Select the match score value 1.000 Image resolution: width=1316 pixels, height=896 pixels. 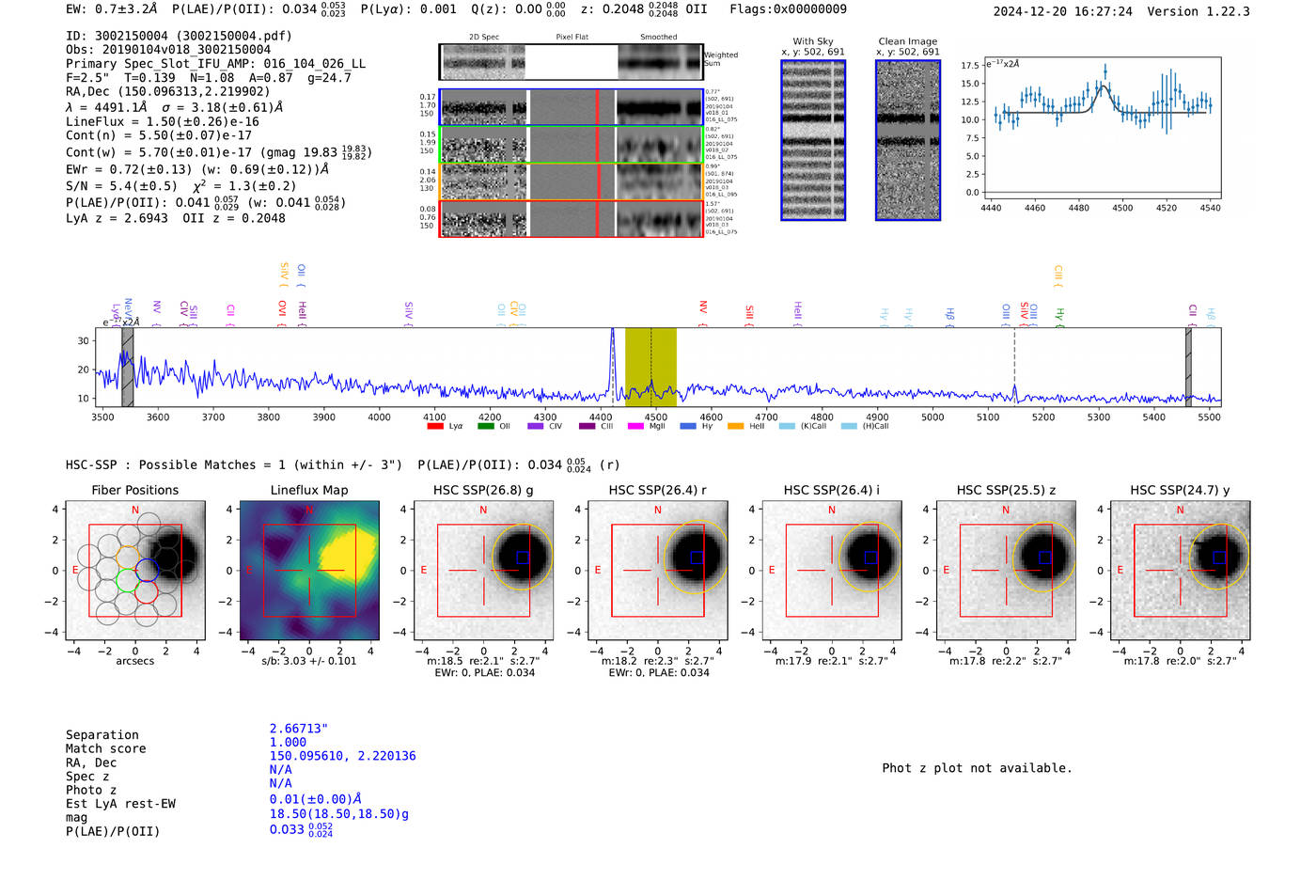288,742
